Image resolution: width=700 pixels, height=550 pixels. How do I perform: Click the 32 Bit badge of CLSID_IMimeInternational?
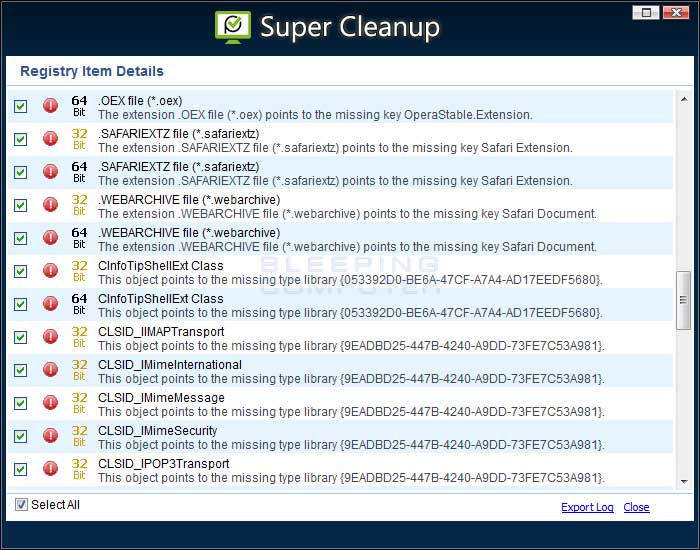79,371
